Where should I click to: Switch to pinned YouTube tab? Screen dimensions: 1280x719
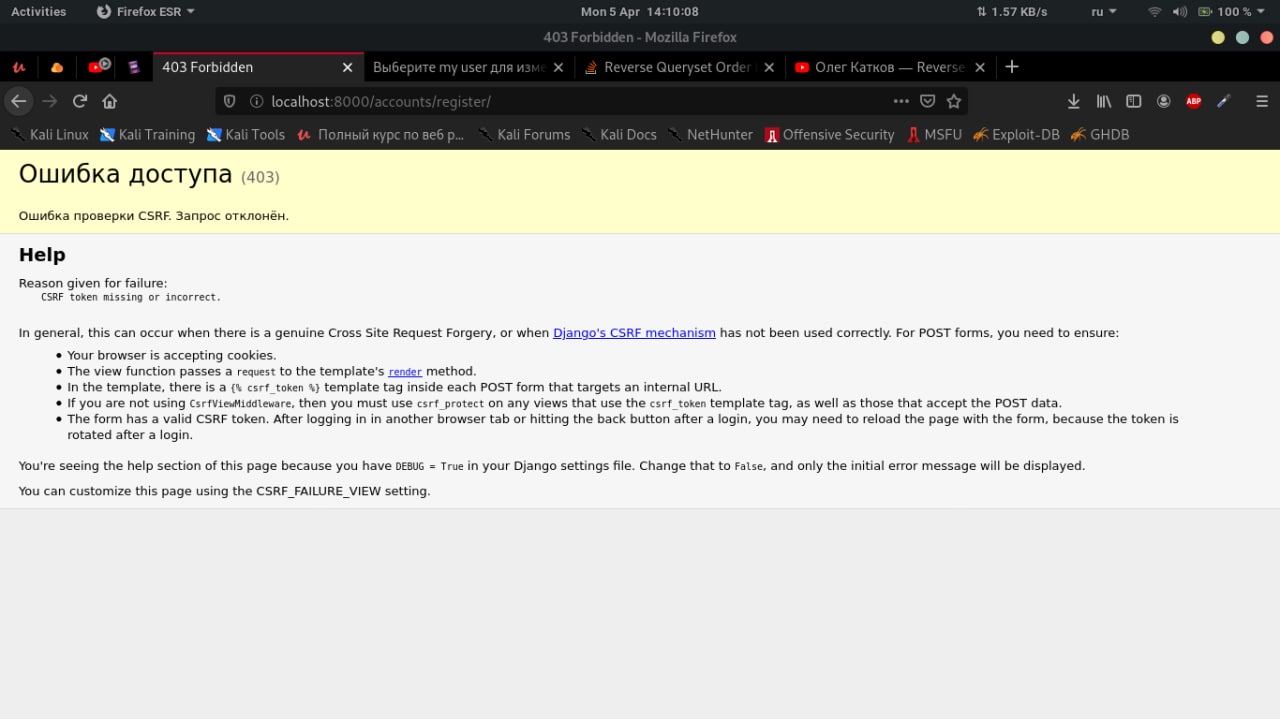point(98,67)
